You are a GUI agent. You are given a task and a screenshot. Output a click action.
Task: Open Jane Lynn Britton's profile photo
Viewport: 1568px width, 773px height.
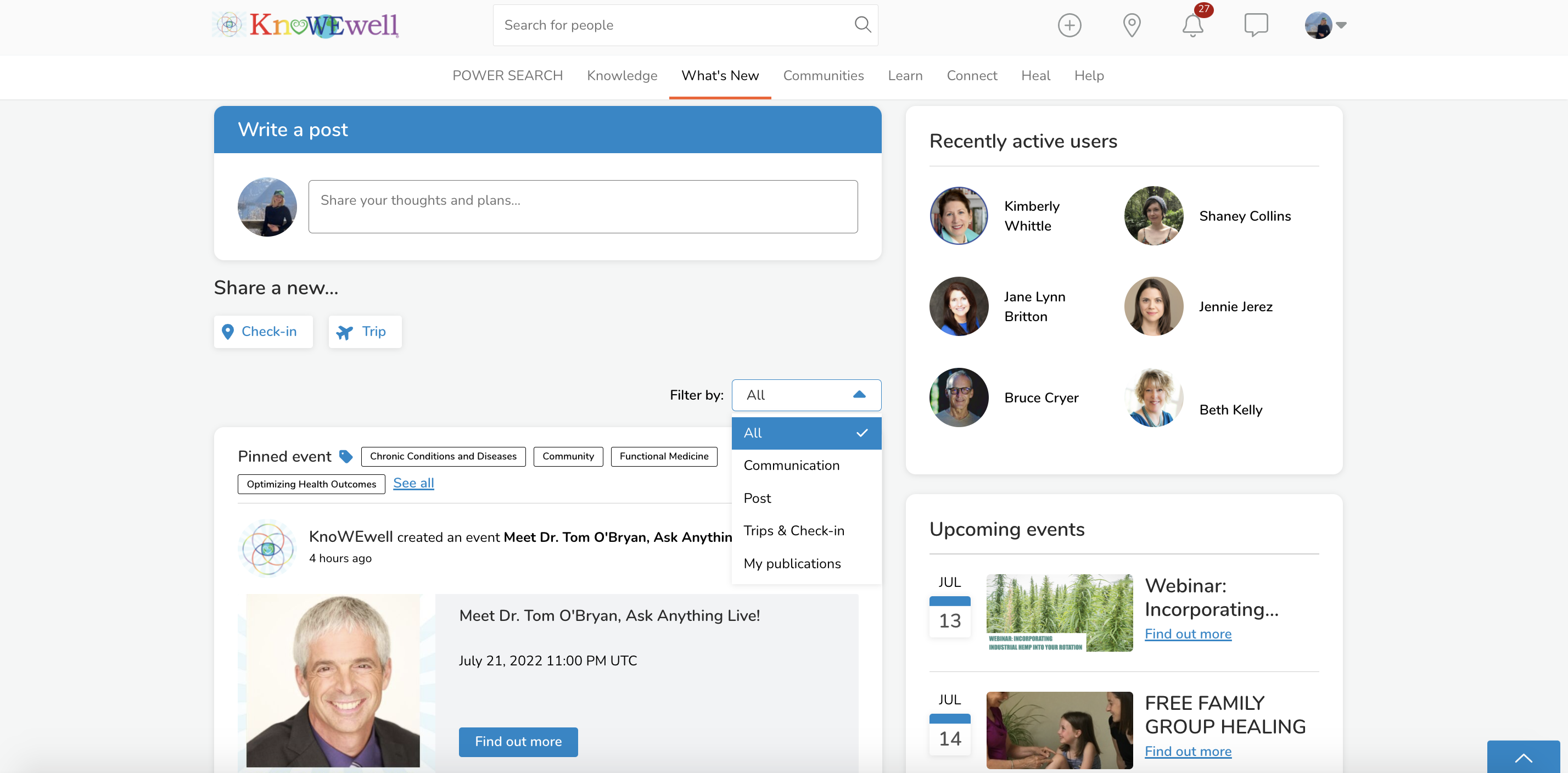(x=959, y=306)
